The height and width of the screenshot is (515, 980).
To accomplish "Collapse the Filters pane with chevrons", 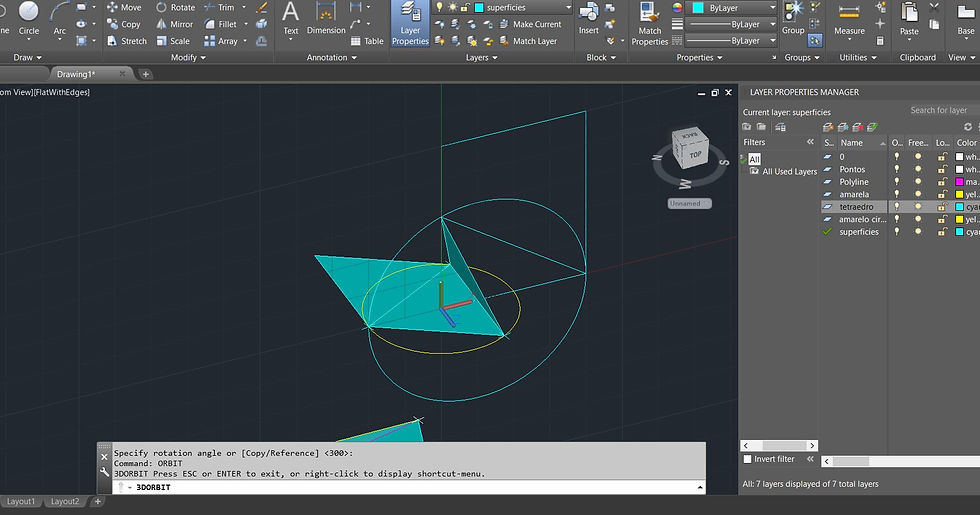I will click(810, 142).
